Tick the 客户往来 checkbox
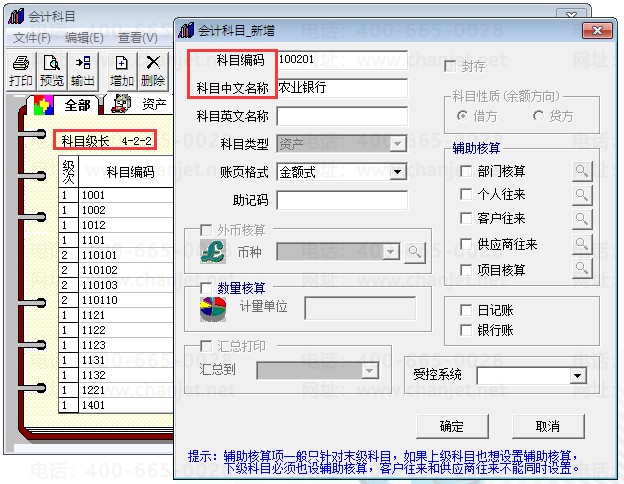The width and height of the screenshot is (624, 484). pyautogui.click(x=466, y=218)
